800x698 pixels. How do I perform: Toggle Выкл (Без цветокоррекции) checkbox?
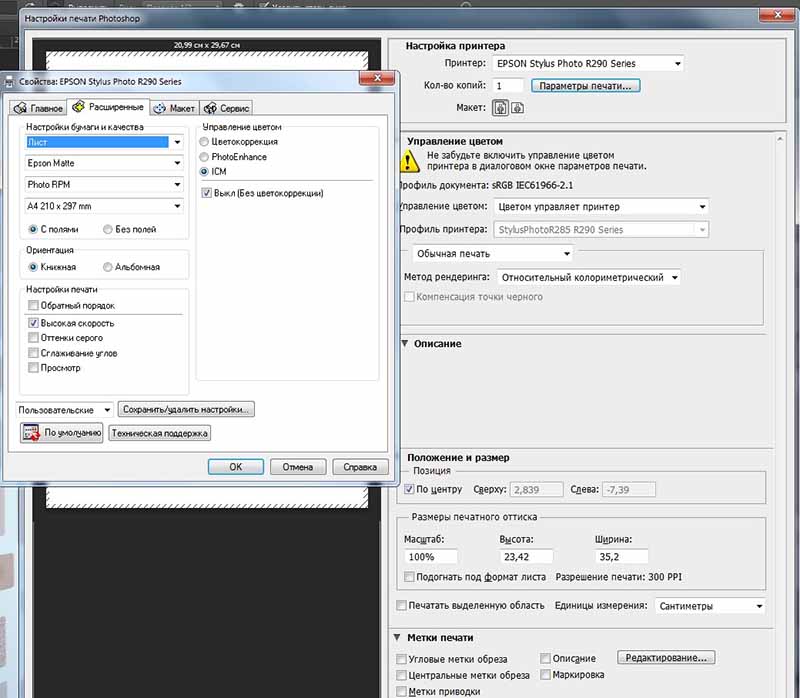206,193
